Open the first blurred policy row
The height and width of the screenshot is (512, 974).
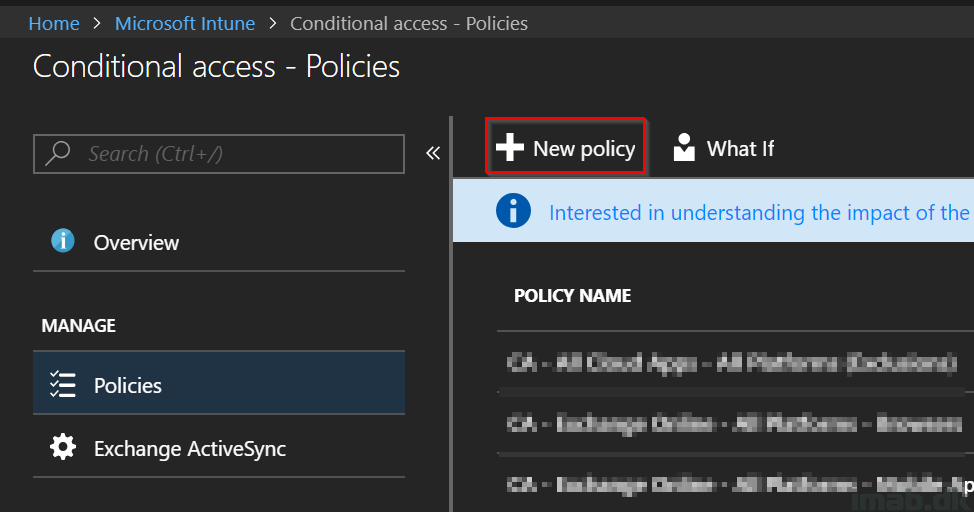click(732, 362)
